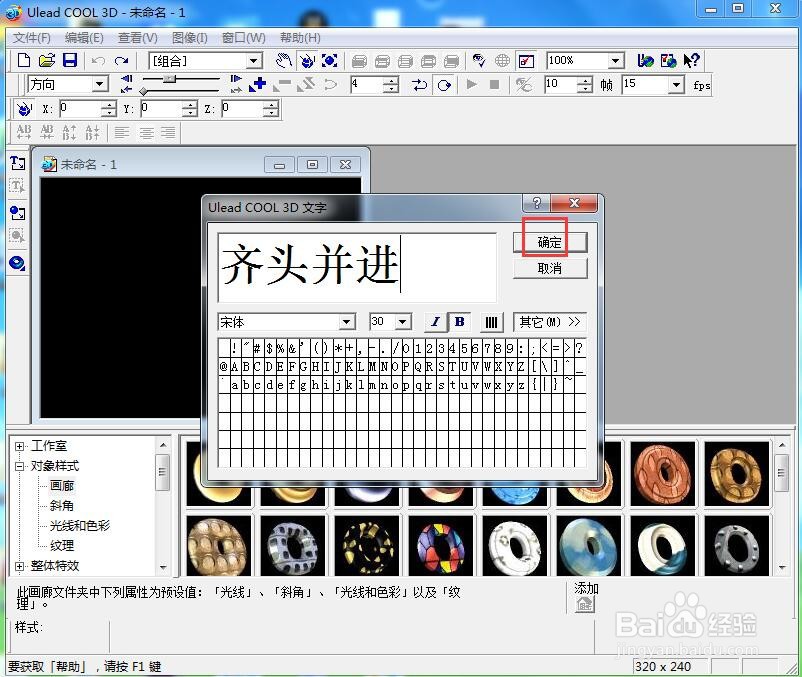Open the 方向 property dropdown

[x=100, y=84]
